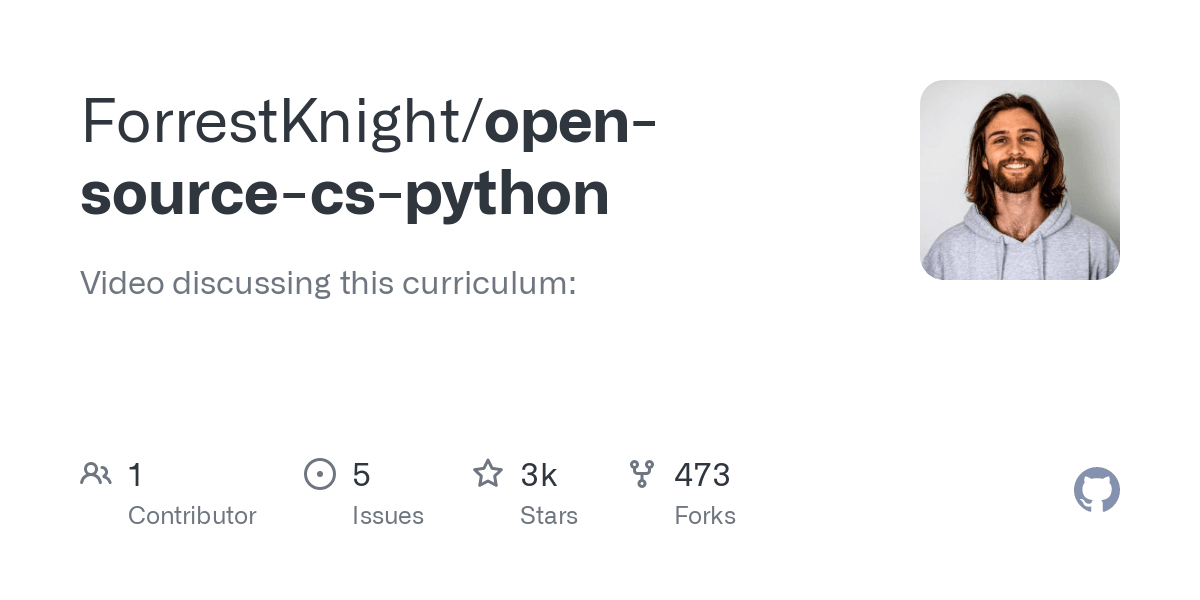Click the 'source-cs-python' text on second title line
Screen dimensions: 1200x600
point(345,194)
